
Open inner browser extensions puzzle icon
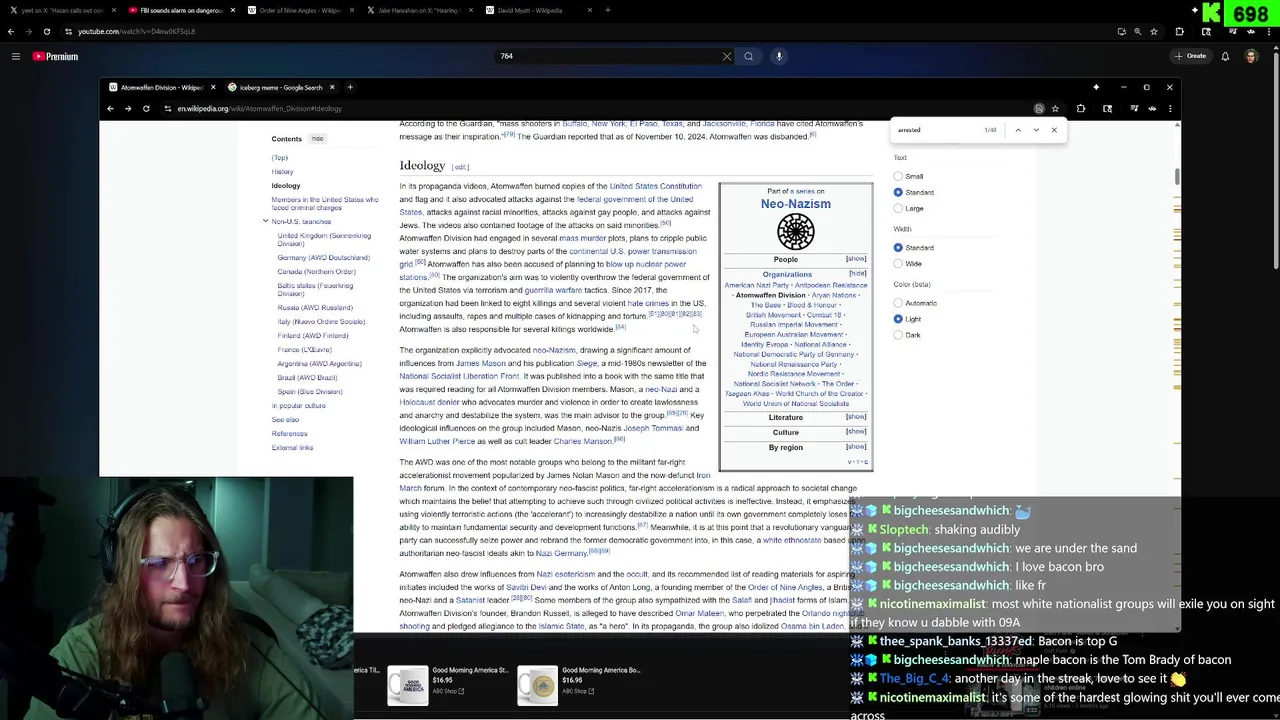1081,108
